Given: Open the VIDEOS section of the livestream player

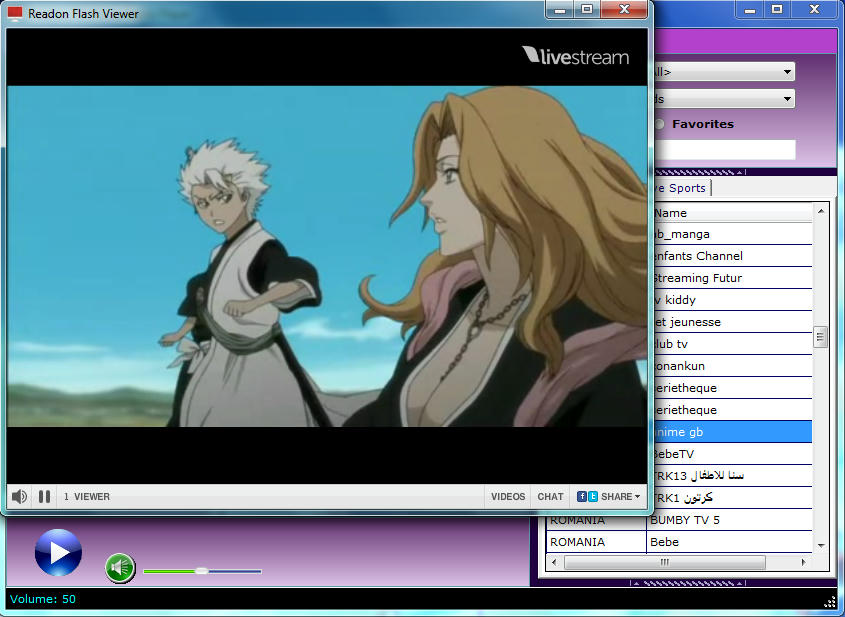Looking at the screenshot, I should [508, 496].
